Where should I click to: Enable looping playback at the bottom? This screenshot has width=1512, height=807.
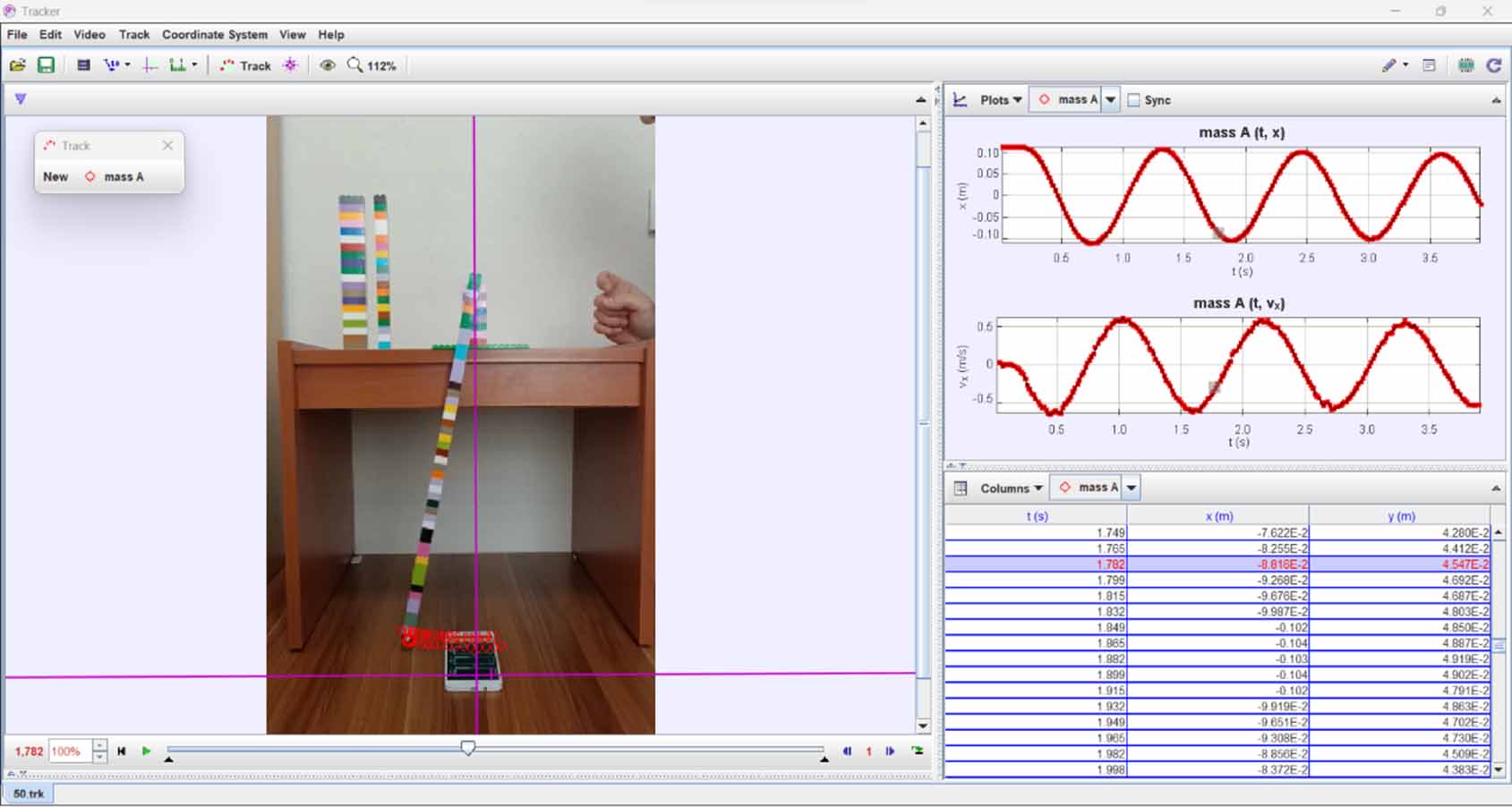pyautogui.click(x=915, y=752)
